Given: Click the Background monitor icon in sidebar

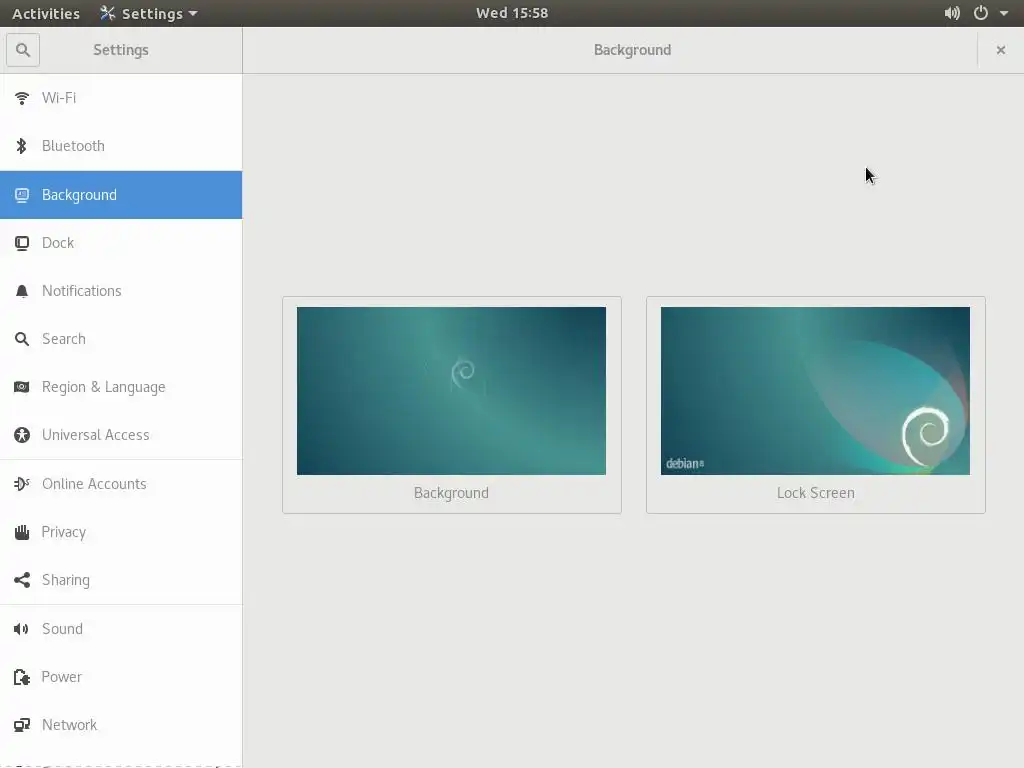Looking at the screenshot, I should (22, 195).
